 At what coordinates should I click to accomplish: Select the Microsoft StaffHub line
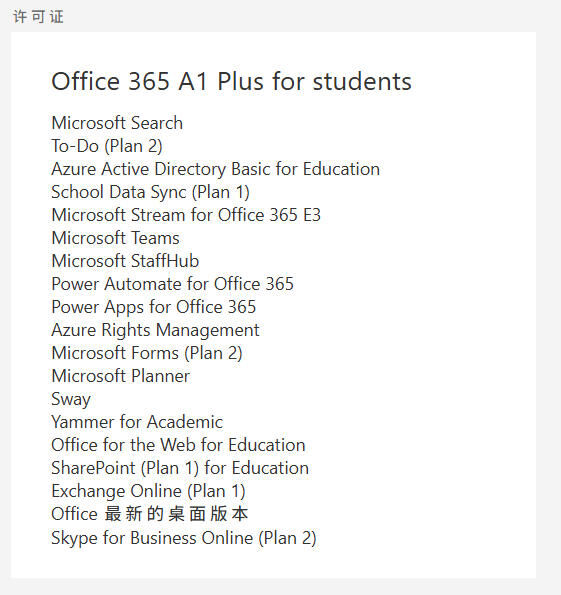(125, 261)
